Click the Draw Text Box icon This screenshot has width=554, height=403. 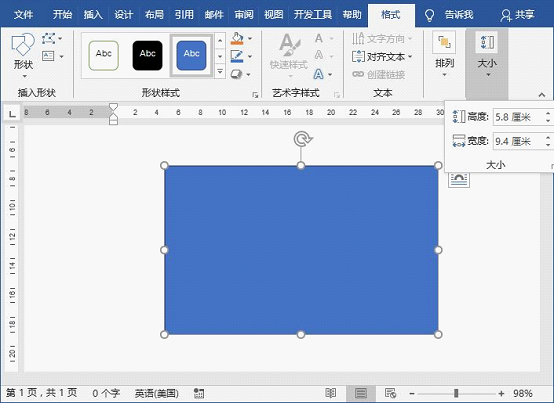point(48,56)
